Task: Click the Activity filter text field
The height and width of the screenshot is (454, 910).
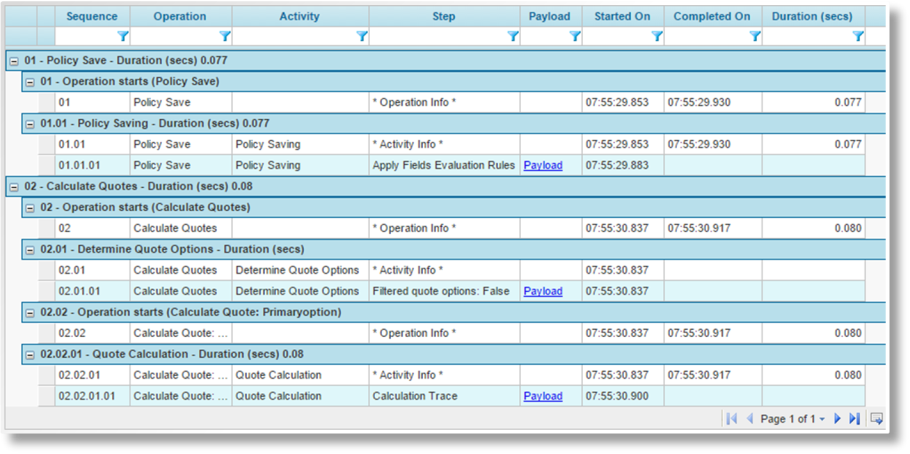Action: tap(292, 36)
